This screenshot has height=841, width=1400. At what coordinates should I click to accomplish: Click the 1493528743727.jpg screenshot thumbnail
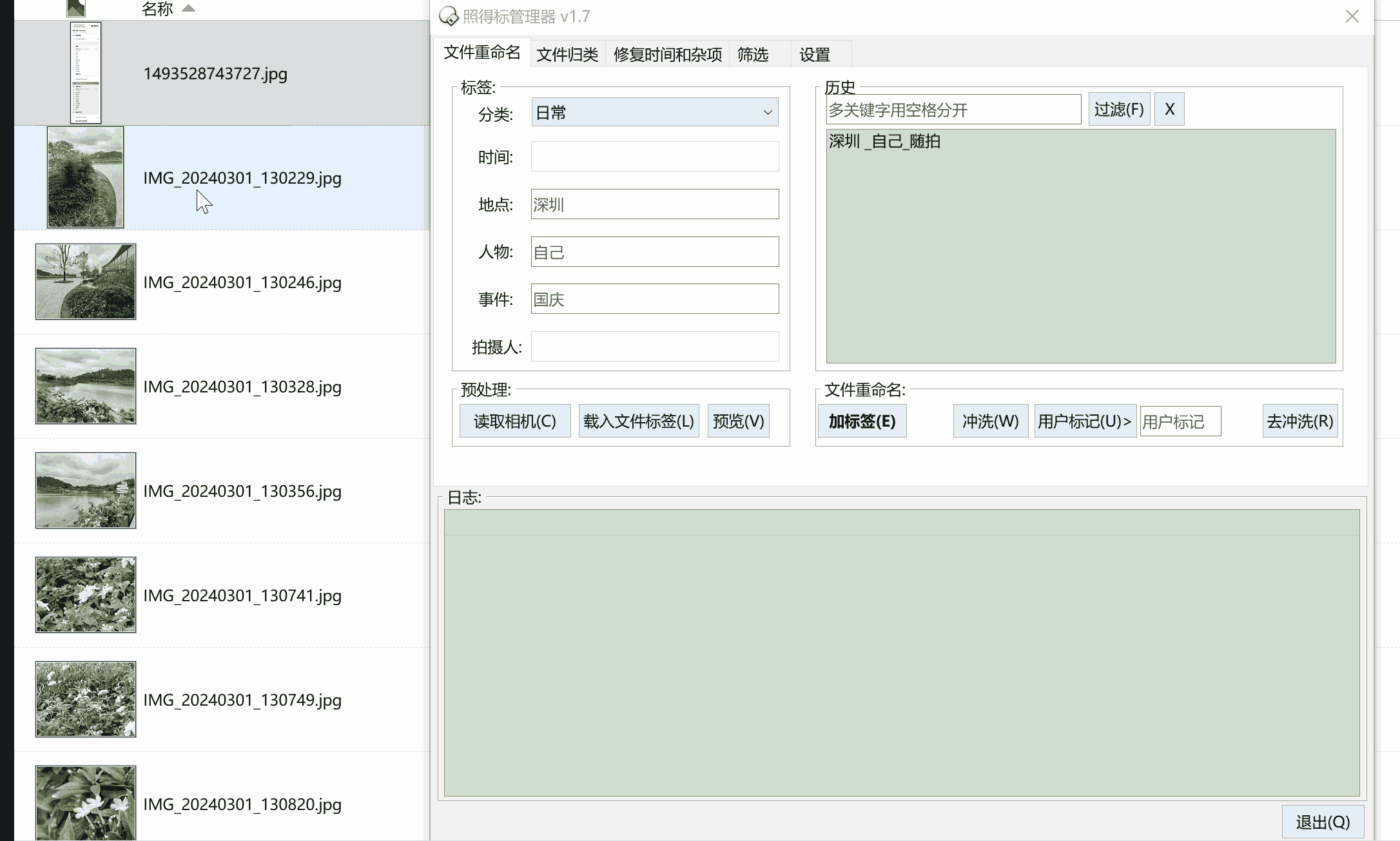[x=86, y=73]
